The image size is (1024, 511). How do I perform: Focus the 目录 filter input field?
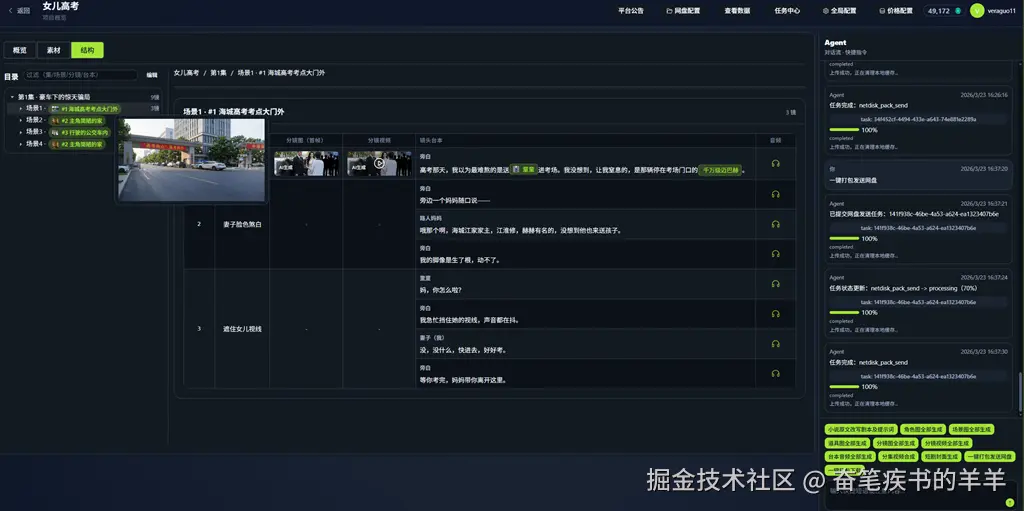(x=80, y=75)
